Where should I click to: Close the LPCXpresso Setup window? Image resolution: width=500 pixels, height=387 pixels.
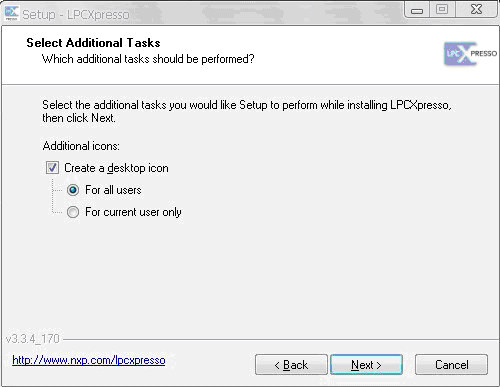(476, 10)
